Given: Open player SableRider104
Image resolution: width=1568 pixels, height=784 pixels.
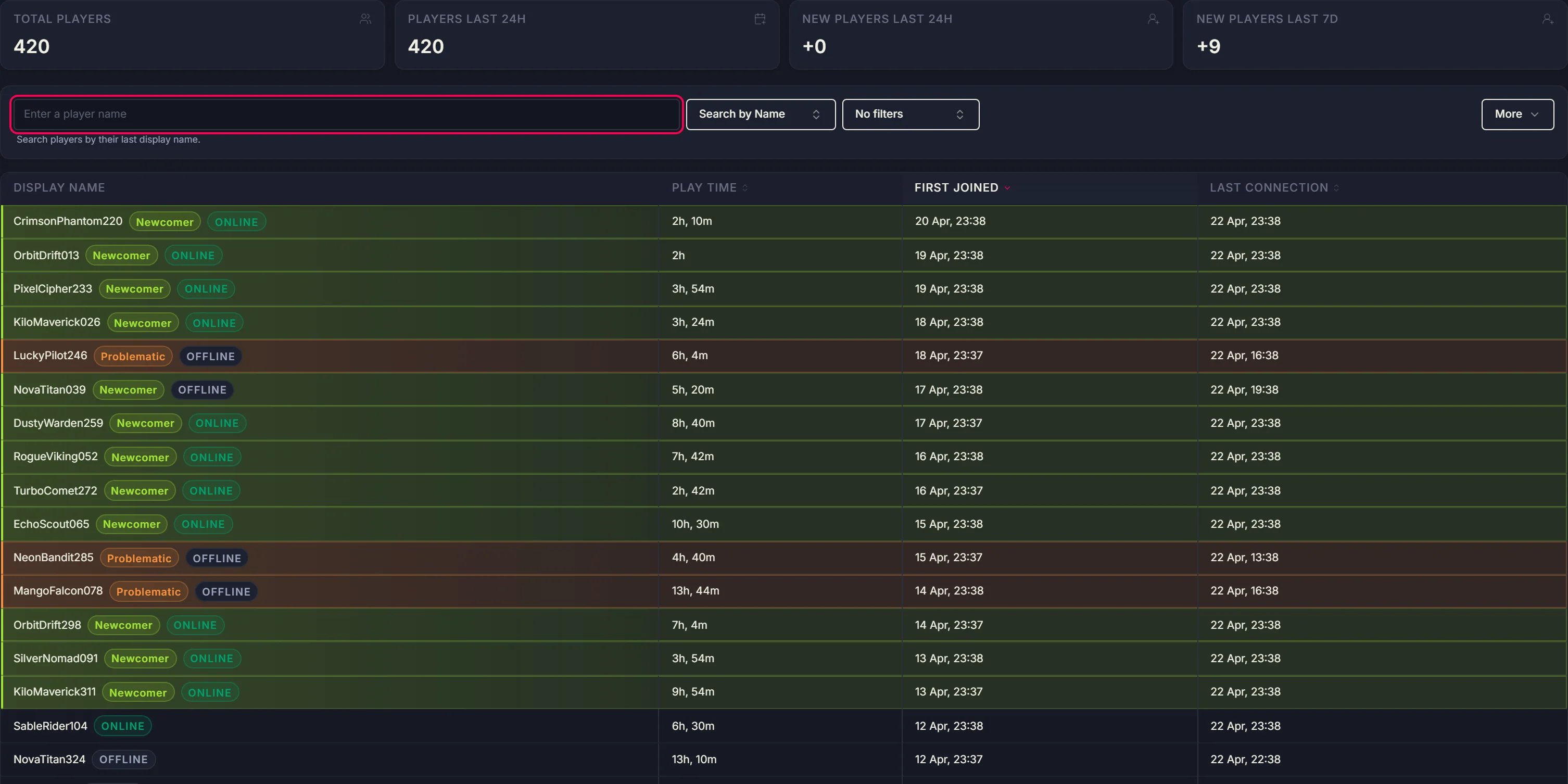Looking at the screenshot, I should [50, 726].
